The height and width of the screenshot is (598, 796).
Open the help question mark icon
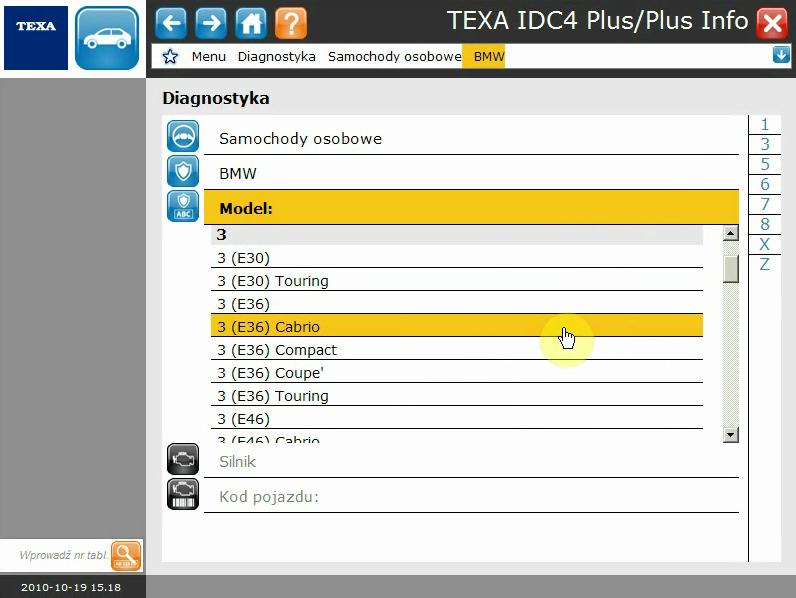[290, 22]
